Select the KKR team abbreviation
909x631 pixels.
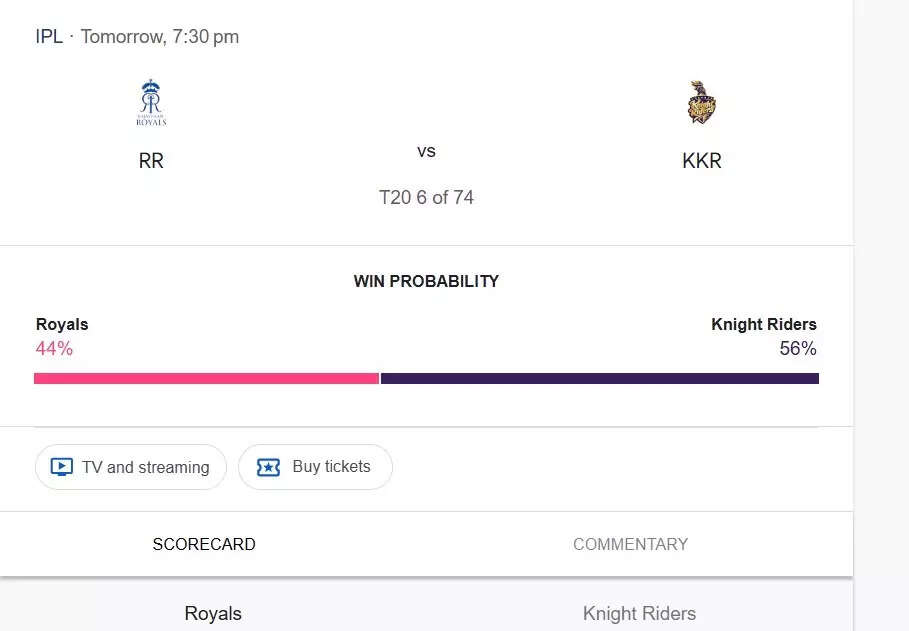pos(702,161)
